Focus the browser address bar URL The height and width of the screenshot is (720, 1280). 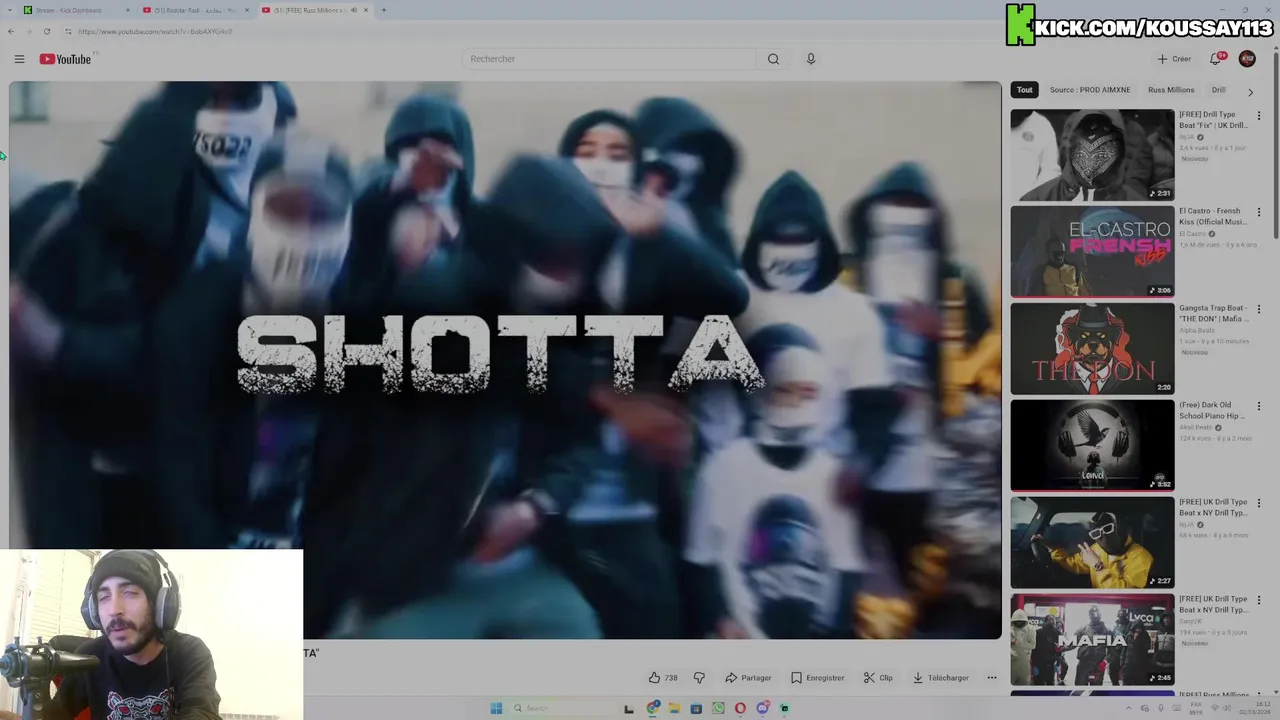[x=155, y=31]
